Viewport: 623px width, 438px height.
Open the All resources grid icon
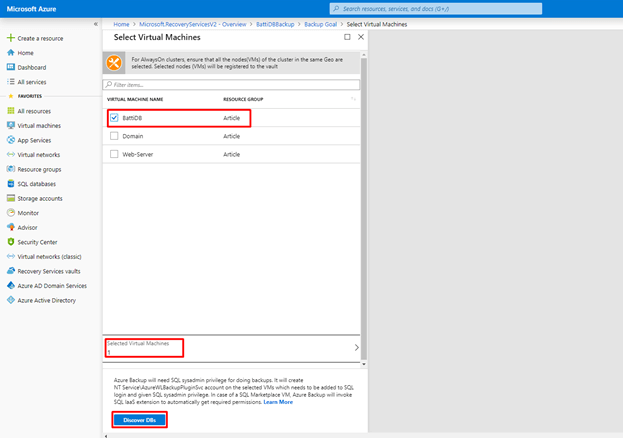coord(11,111)
